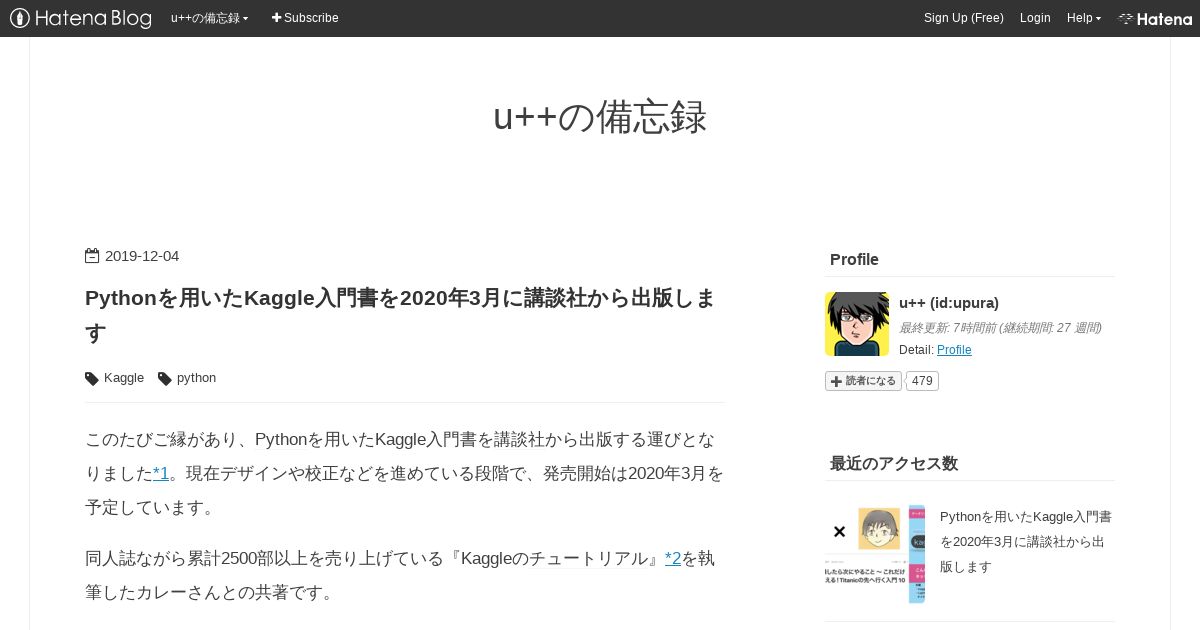Click the 読者になる button
The height and width of the screenshot is (630, 1200).
pyautogui.click(x=863, y=381)
